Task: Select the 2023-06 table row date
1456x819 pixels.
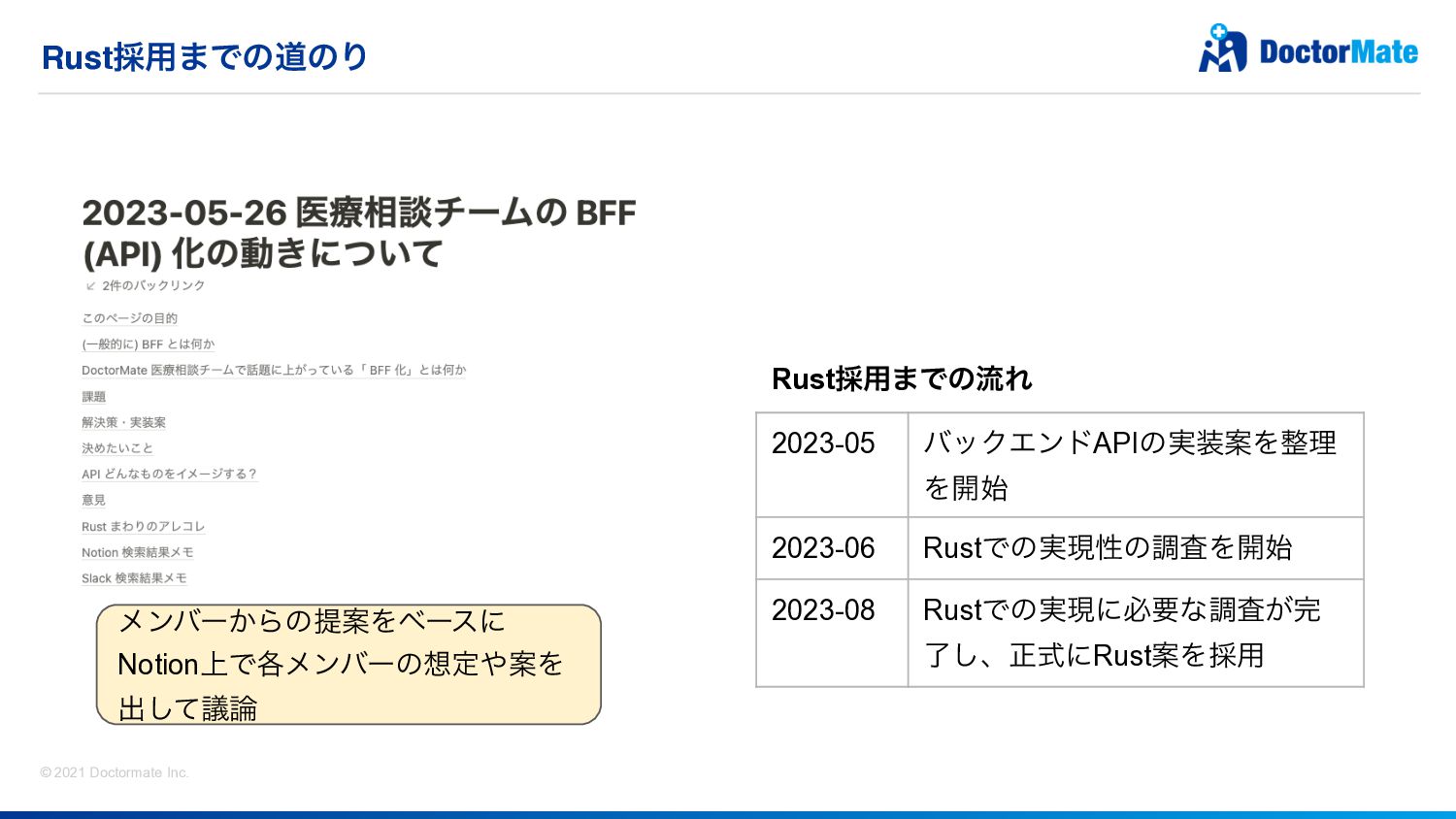Action: 824,548
